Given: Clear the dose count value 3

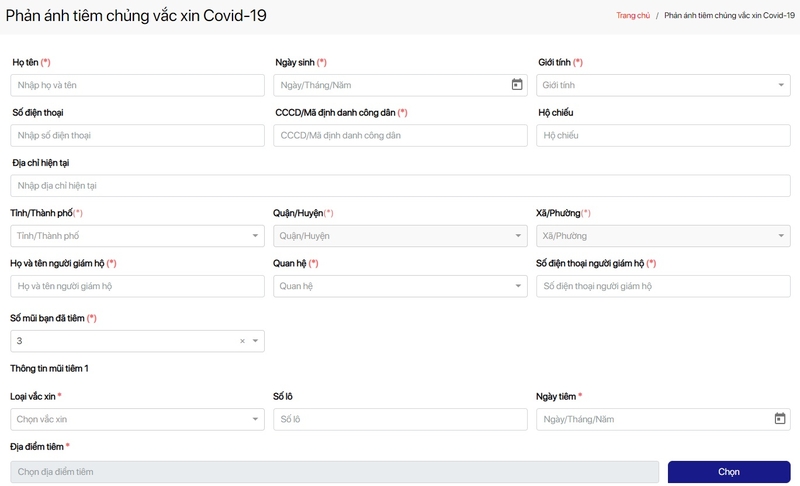Looking at the screenshot, I should click(x=242, y=341).
